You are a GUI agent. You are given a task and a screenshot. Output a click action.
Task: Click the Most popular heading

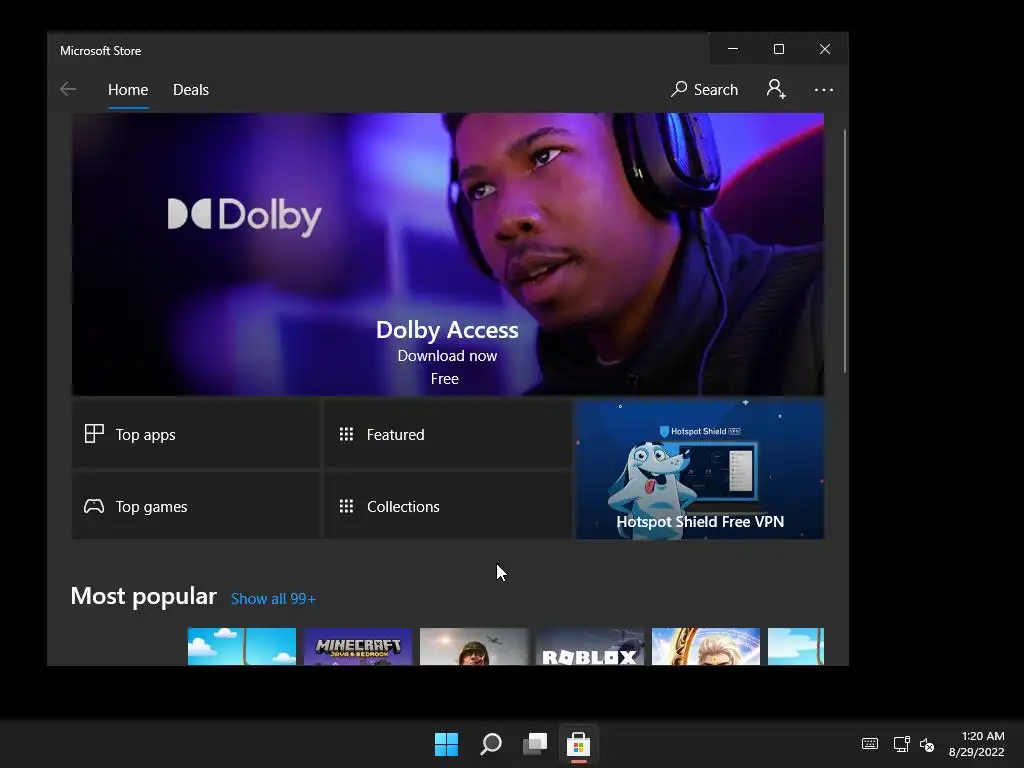pos(144,596)
